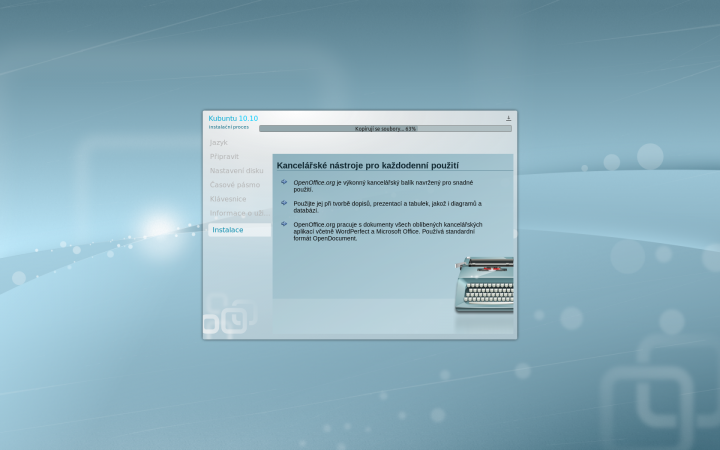
Task: Select the Jazyk step in sidebar
Action: coord(219,142)
